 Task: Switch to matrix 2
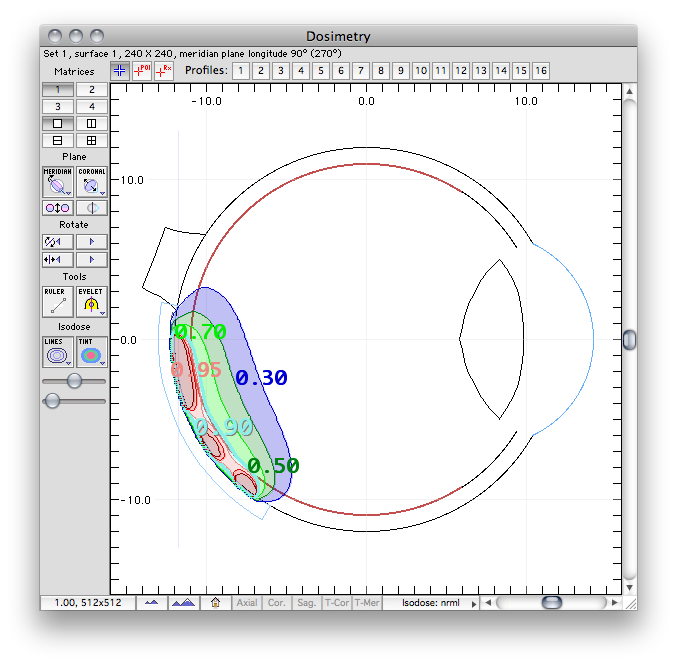click(x=92, y=89)
